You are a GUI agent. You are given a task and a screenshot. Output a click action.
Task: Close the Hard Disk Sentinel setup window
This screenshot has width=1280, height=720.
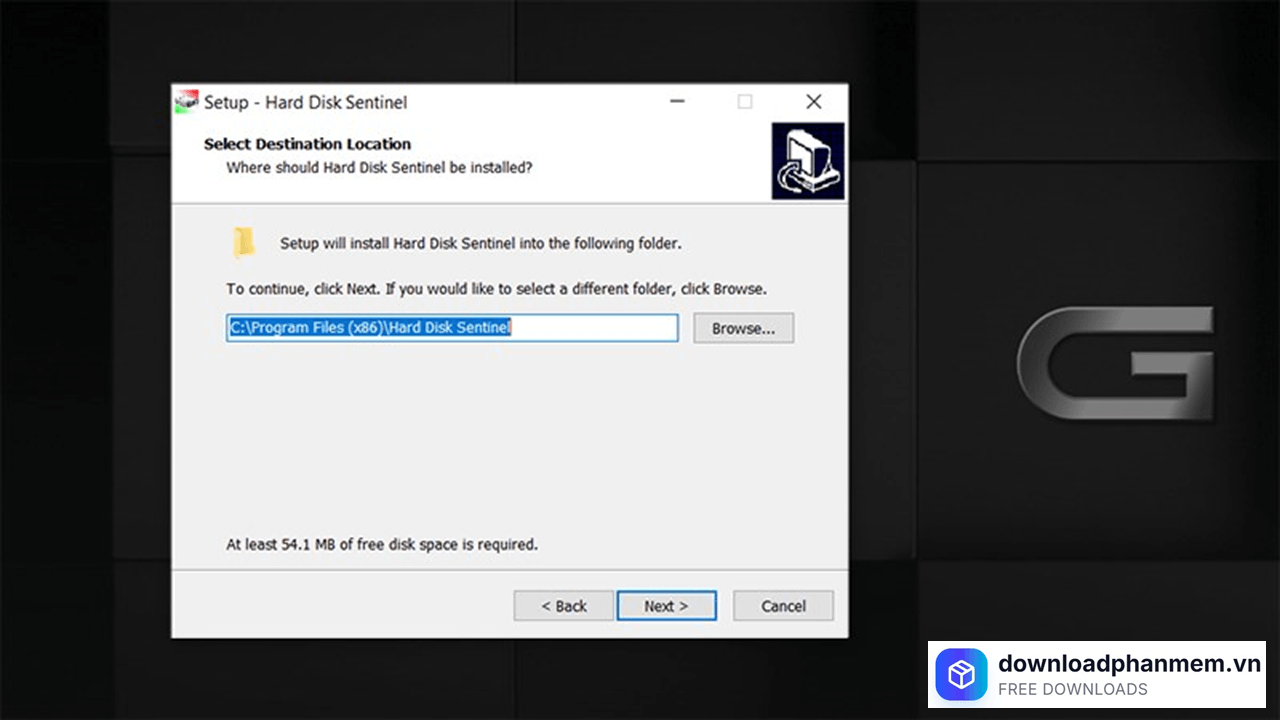point(814,102)
